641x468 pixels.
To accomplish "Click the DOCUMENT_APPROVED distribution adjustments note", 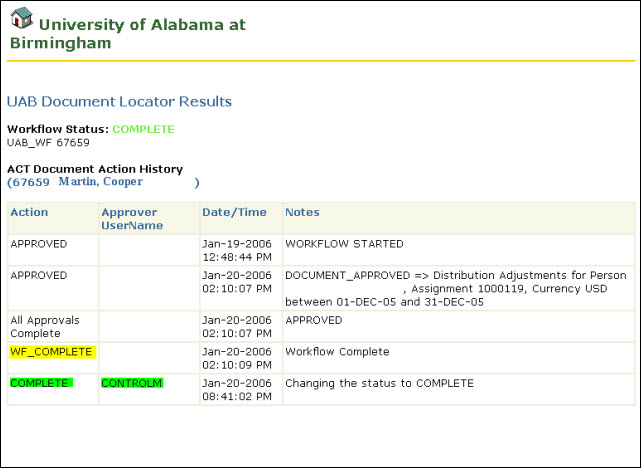I will [456, 289].
